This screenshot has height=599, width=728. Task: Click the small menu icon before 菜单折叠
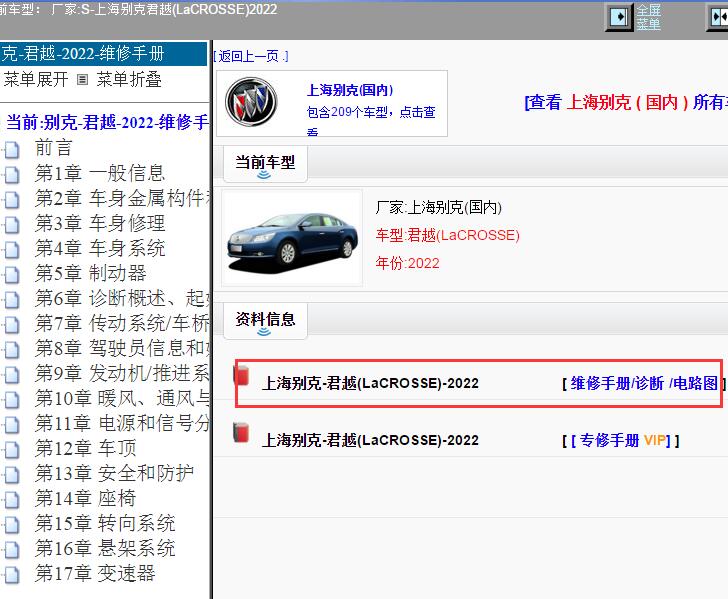click(x=82, y=80)
